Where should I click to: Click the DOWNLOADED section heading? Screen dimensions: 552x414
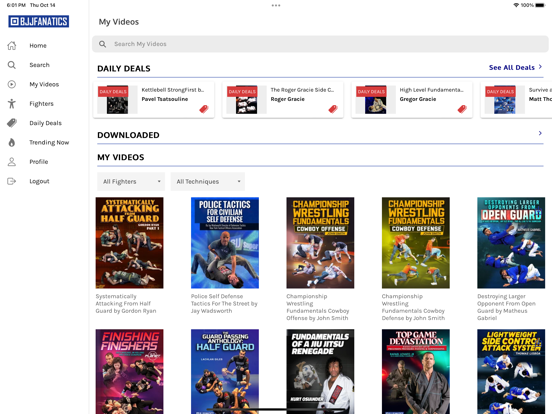pos(128,135)
